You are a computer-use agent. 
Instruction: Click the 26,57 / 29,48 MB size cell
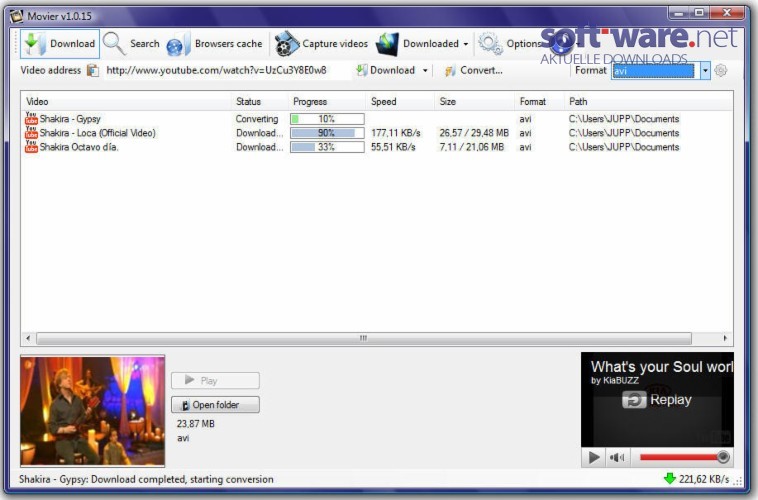[x=474, y=133]
